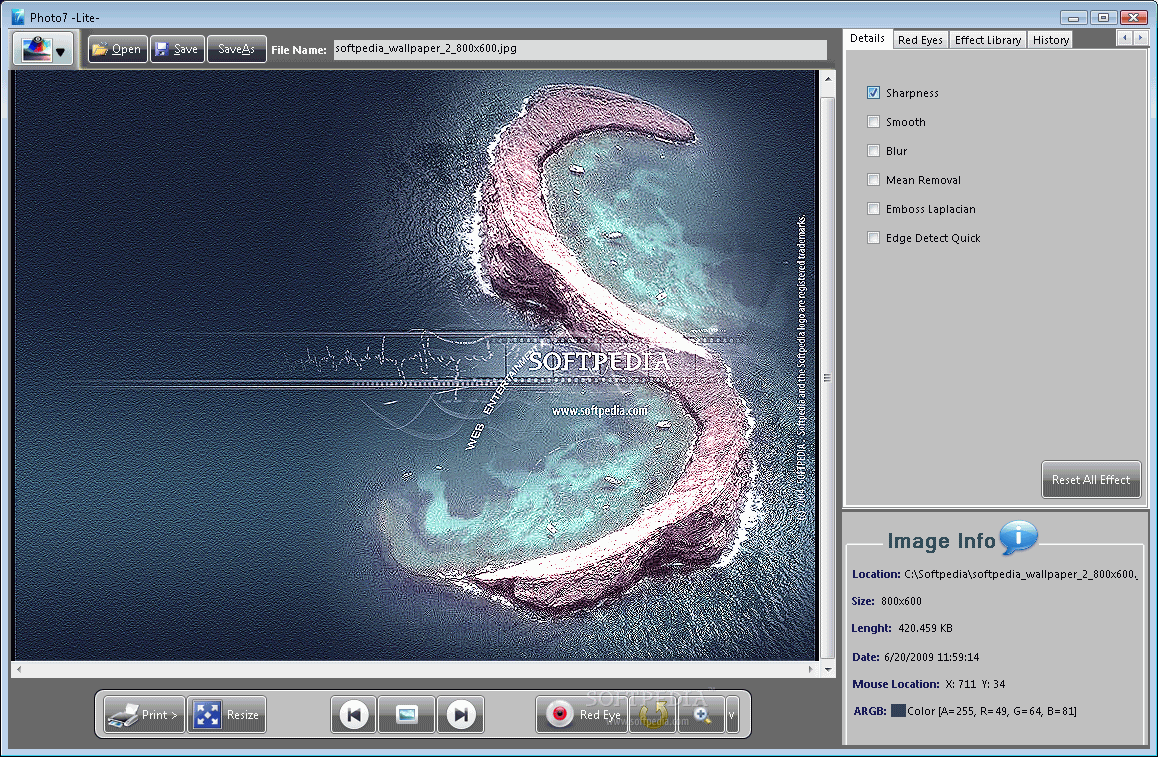Click Reset All Effect button
Screen dimensions: 1158x757
1091,480
